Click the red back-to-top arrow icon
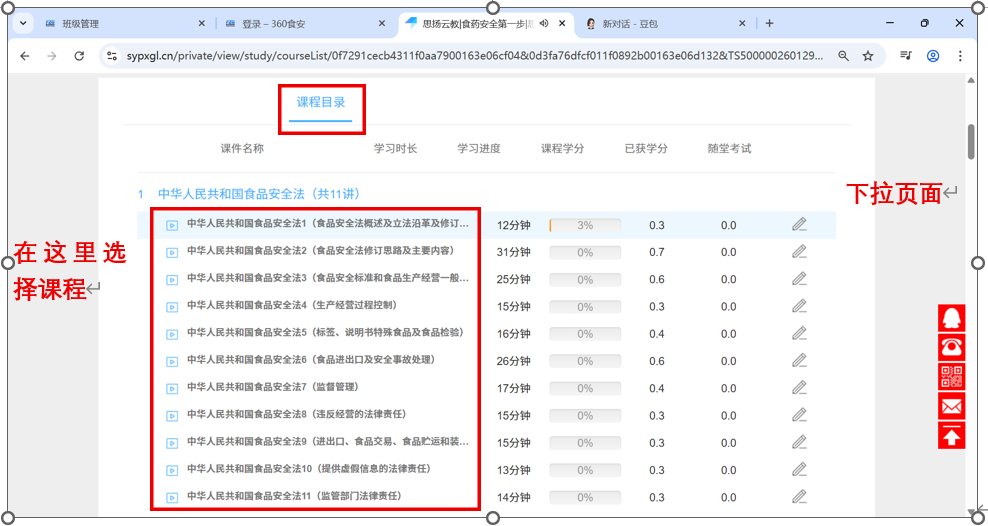Viewport: 988px width, 526px height. click(952, 435)
